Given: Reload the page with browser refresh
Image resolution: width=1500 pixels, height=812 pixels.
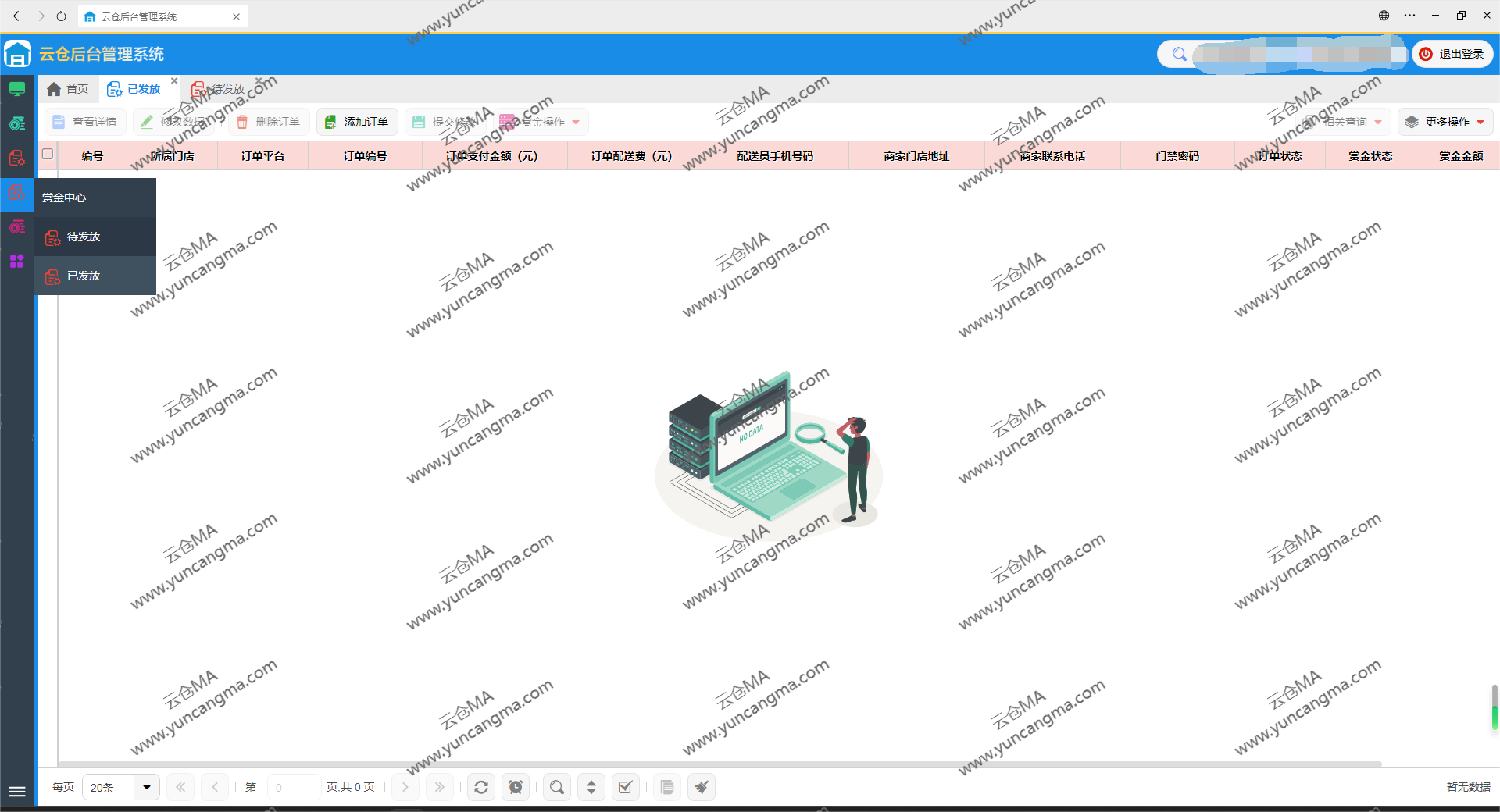Looking at the screenshot, I should click(62, 16).
